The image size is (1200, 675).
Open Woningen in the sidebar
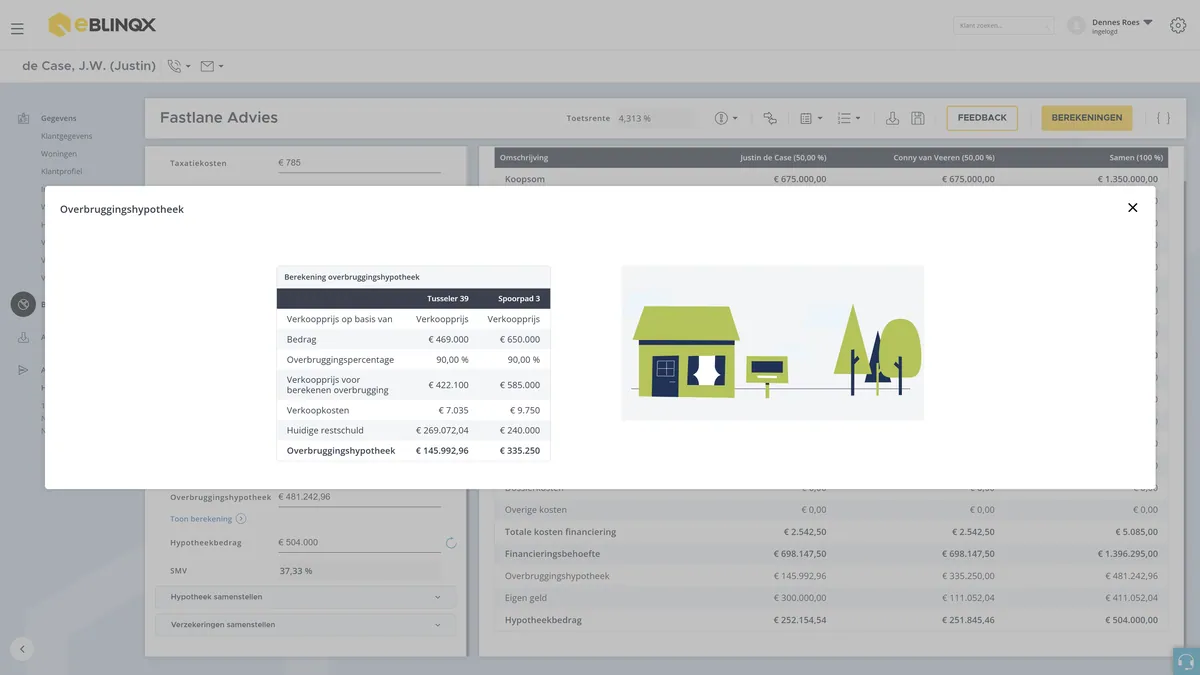(59, 154)
